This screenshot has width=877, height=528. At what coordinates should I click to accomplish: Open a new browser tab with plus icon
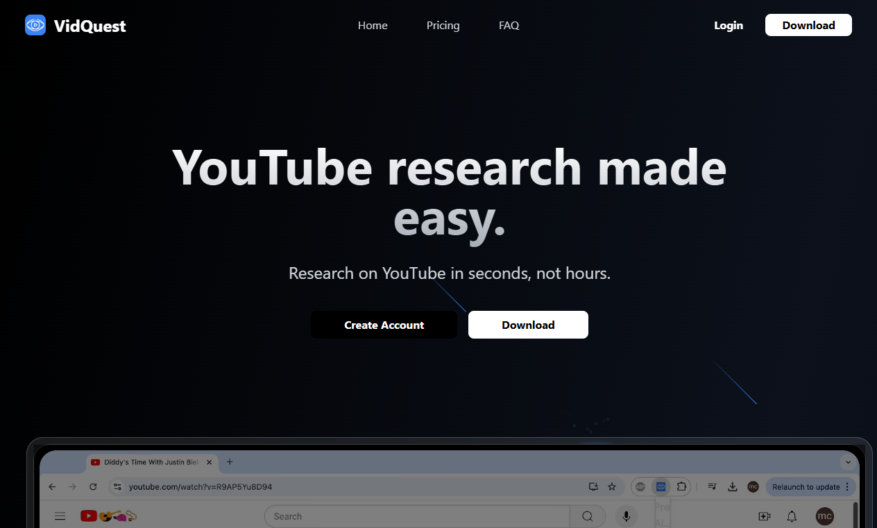point(229,461)
